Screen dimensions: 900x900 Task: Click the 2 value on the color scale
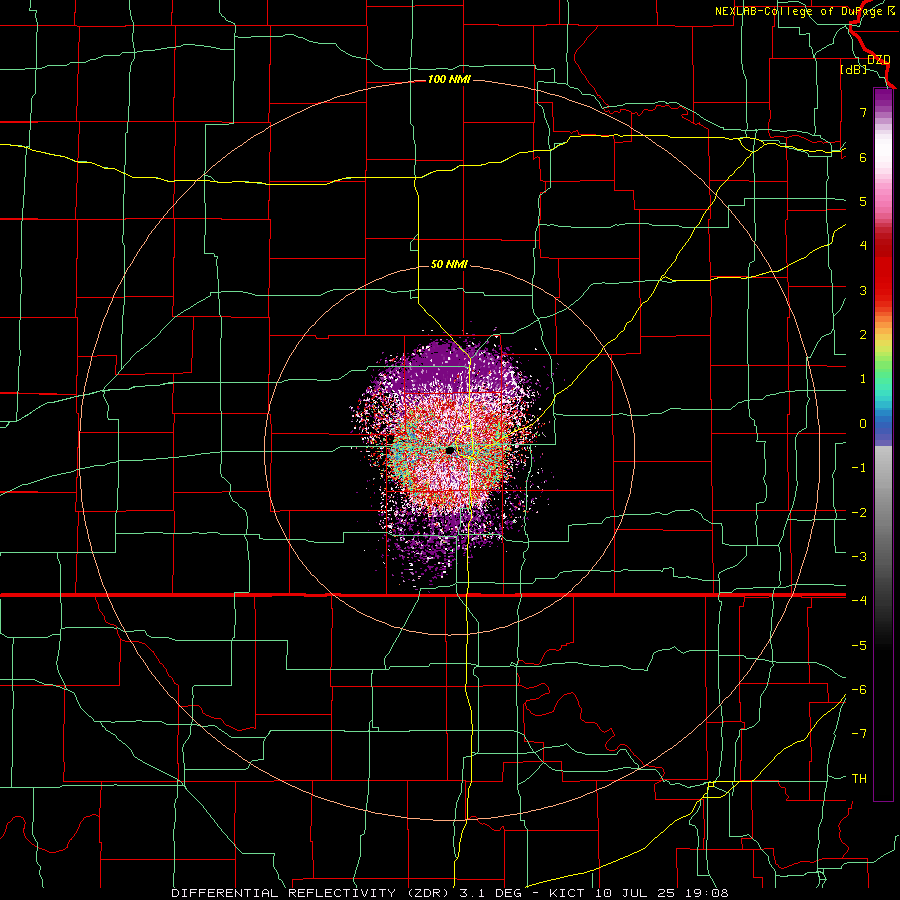(863, 335)
